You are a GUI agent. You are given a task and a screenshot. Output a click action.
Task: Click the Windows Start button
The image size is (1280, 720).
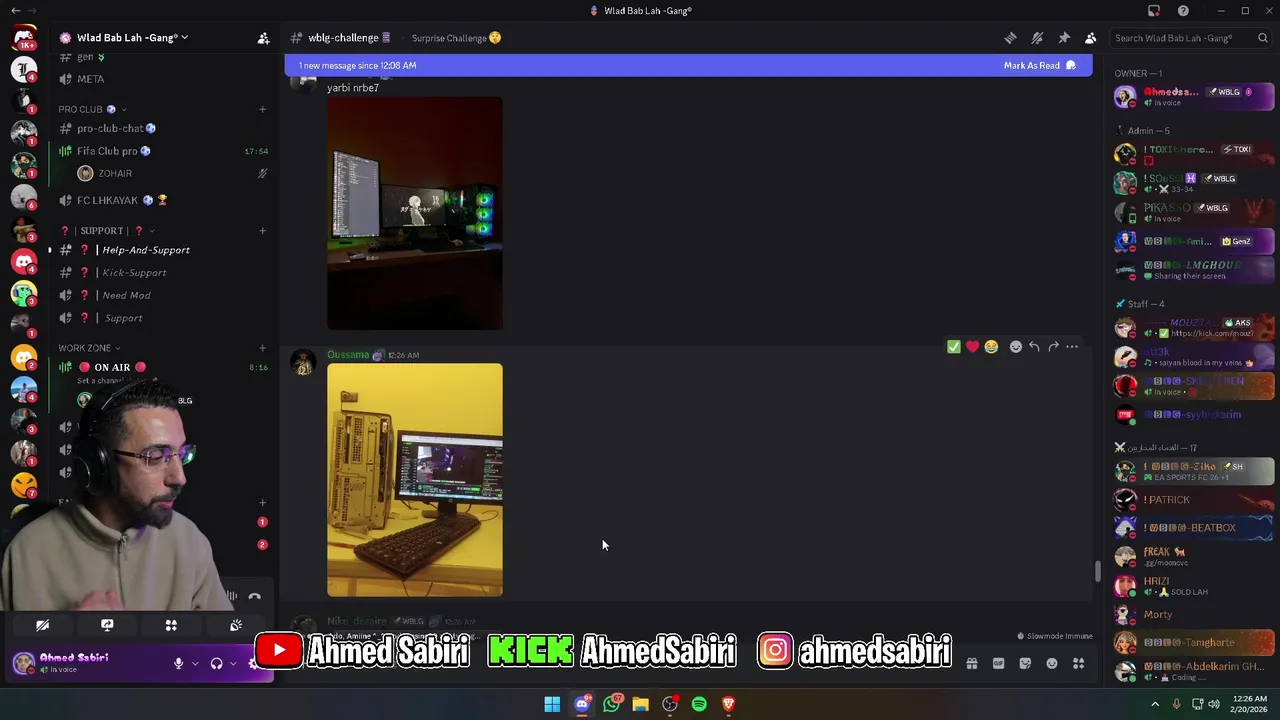552,704
